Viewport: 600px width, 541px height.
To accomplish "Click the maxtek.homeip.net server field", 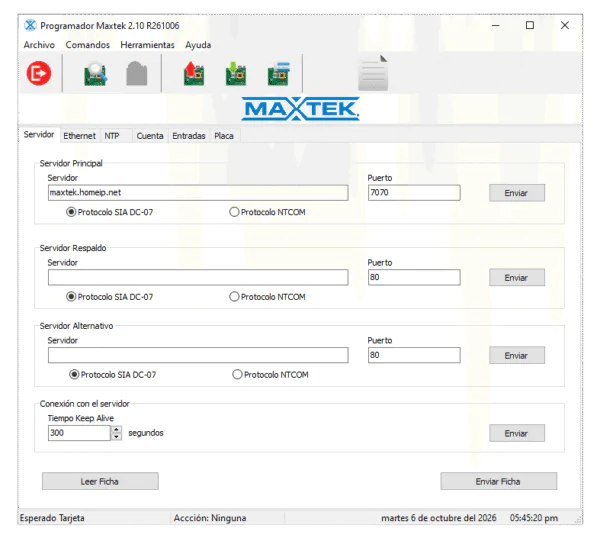I will click(198, 192).
